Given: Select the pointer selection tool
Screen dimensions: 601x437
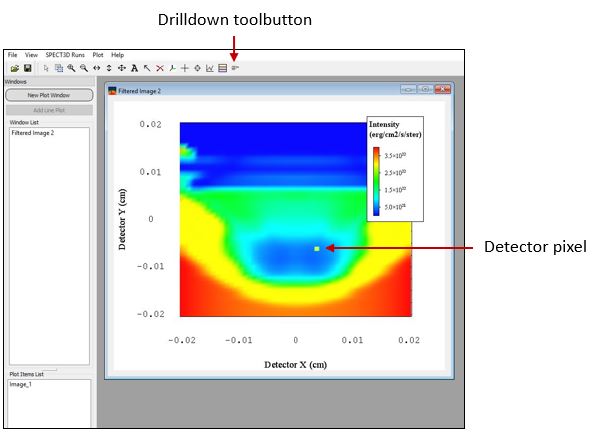Looking at the screenshot, I should point(46,68).
